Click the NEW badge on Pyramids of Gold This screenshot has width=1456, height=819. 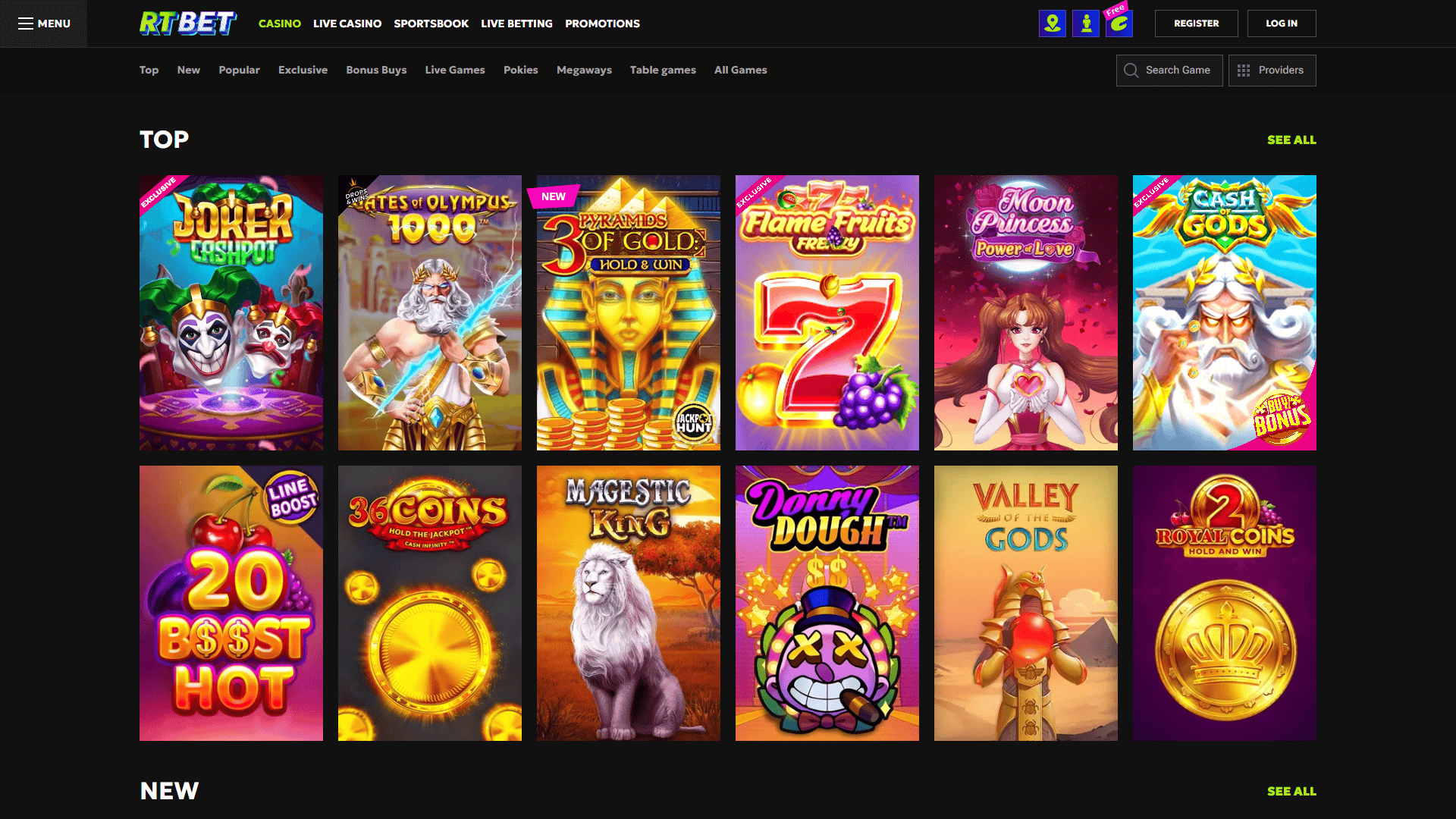click(x=554, y=196)
